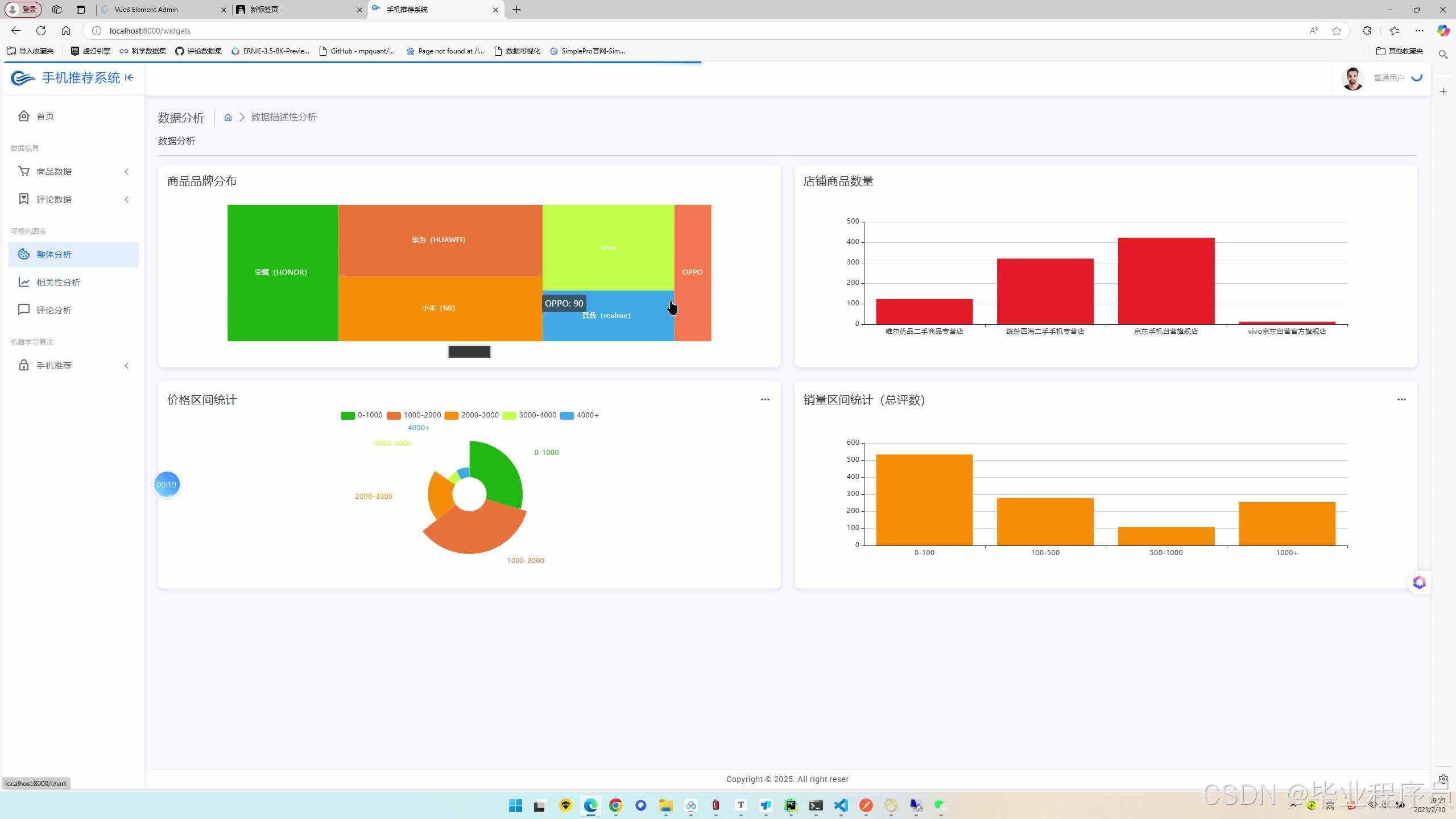Add page to favorites star icon

coord(1337,31)
